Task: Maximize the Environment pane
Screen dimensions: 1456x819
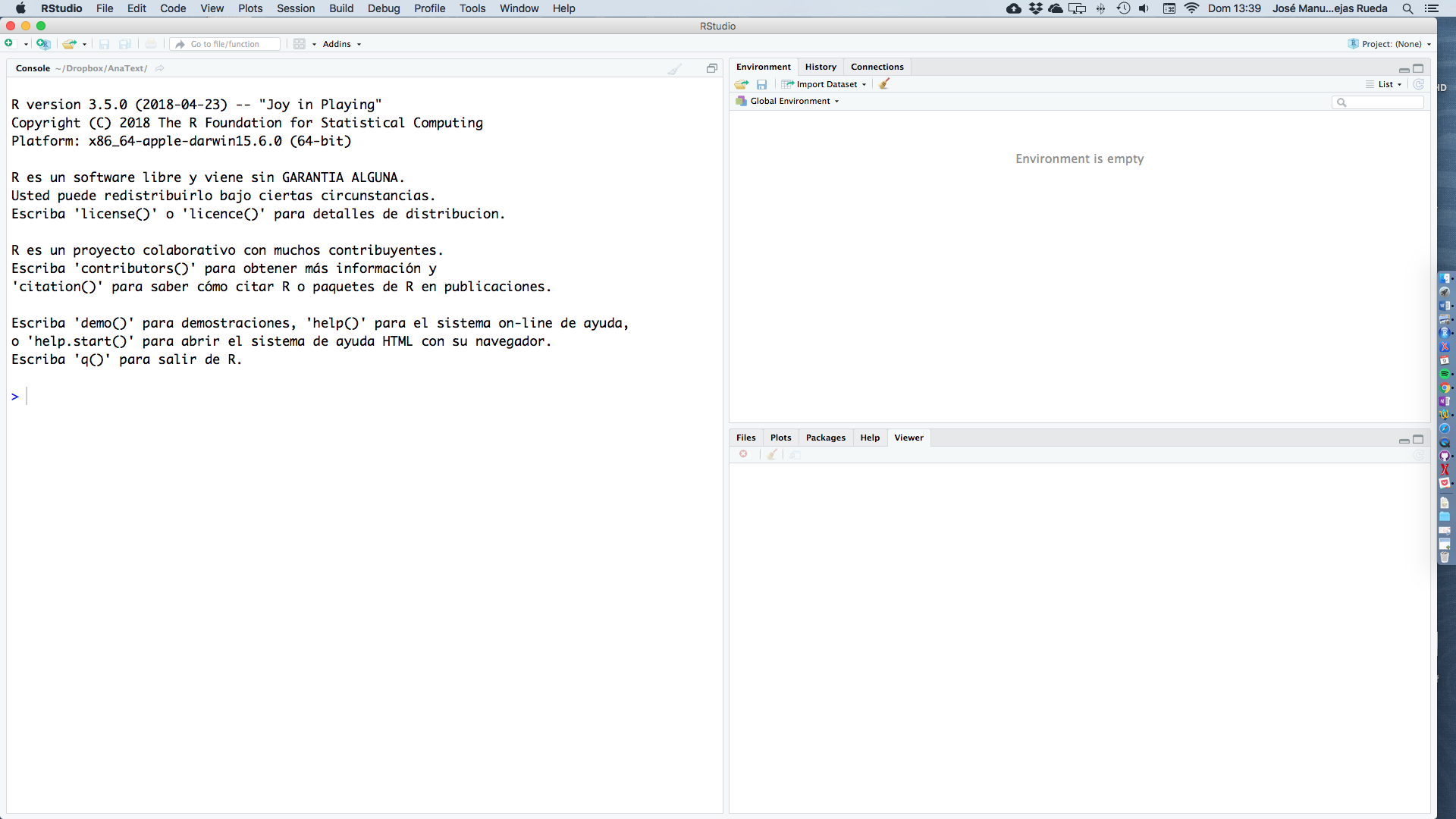Action: point(1418,68)
